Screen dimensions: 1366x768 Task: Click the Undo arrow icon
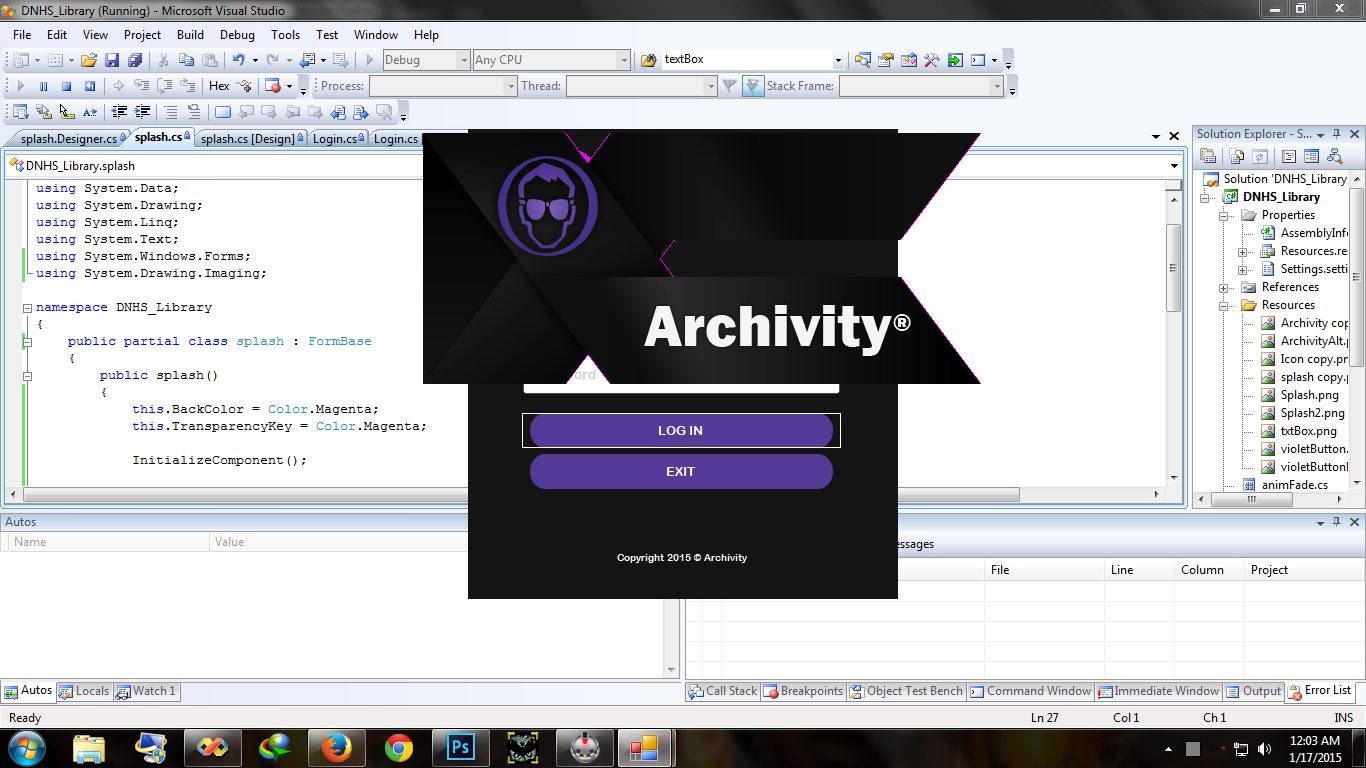(x=239, y=60)
